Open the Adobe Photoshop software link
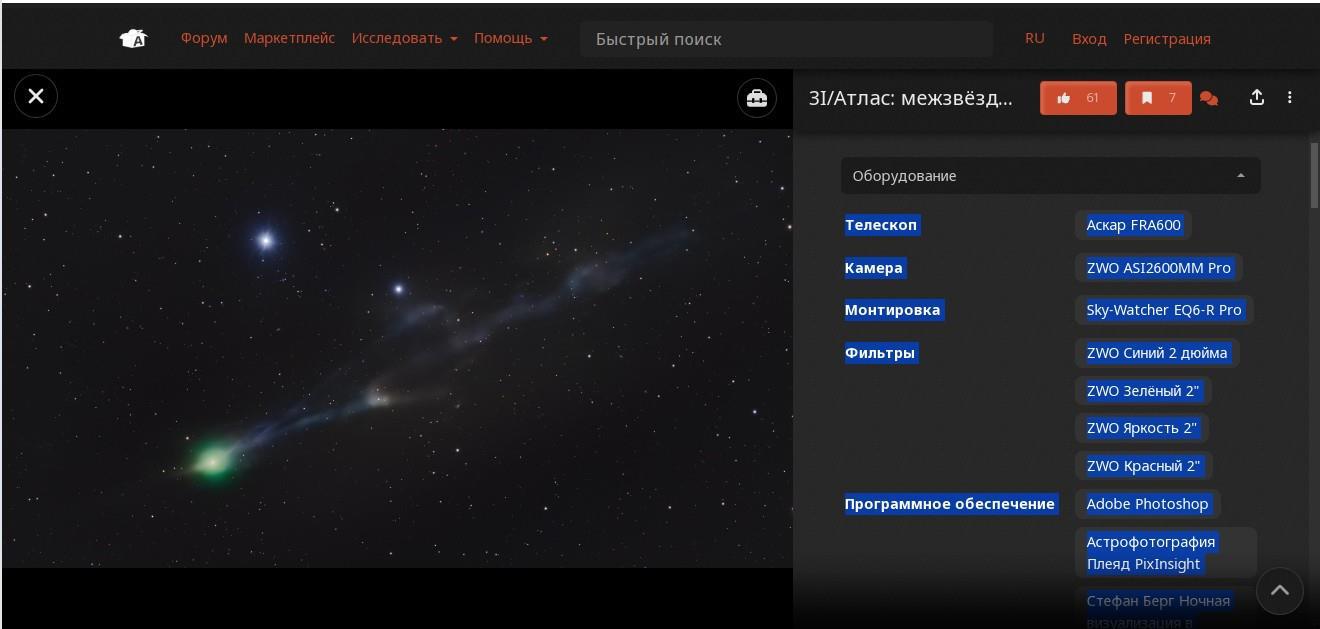 point(1147,504)
